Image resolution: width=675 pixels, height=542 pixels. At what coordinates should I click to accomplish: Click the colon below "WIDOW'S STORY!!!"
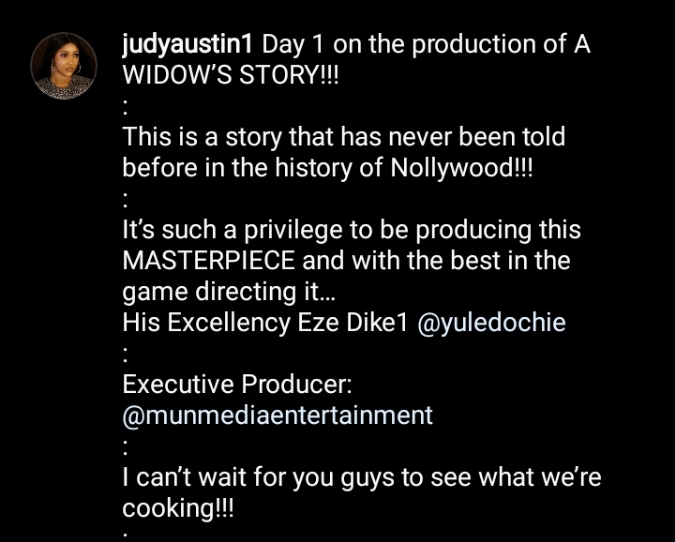click(x=126, y=107)
